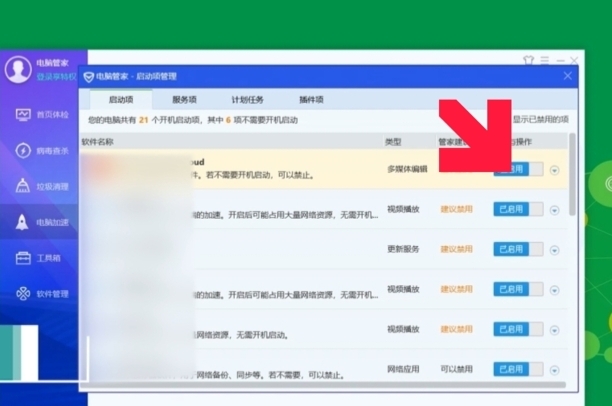Click the 登录享特权 login link
The image size is (612, 406).
click(x=56, y=77)
